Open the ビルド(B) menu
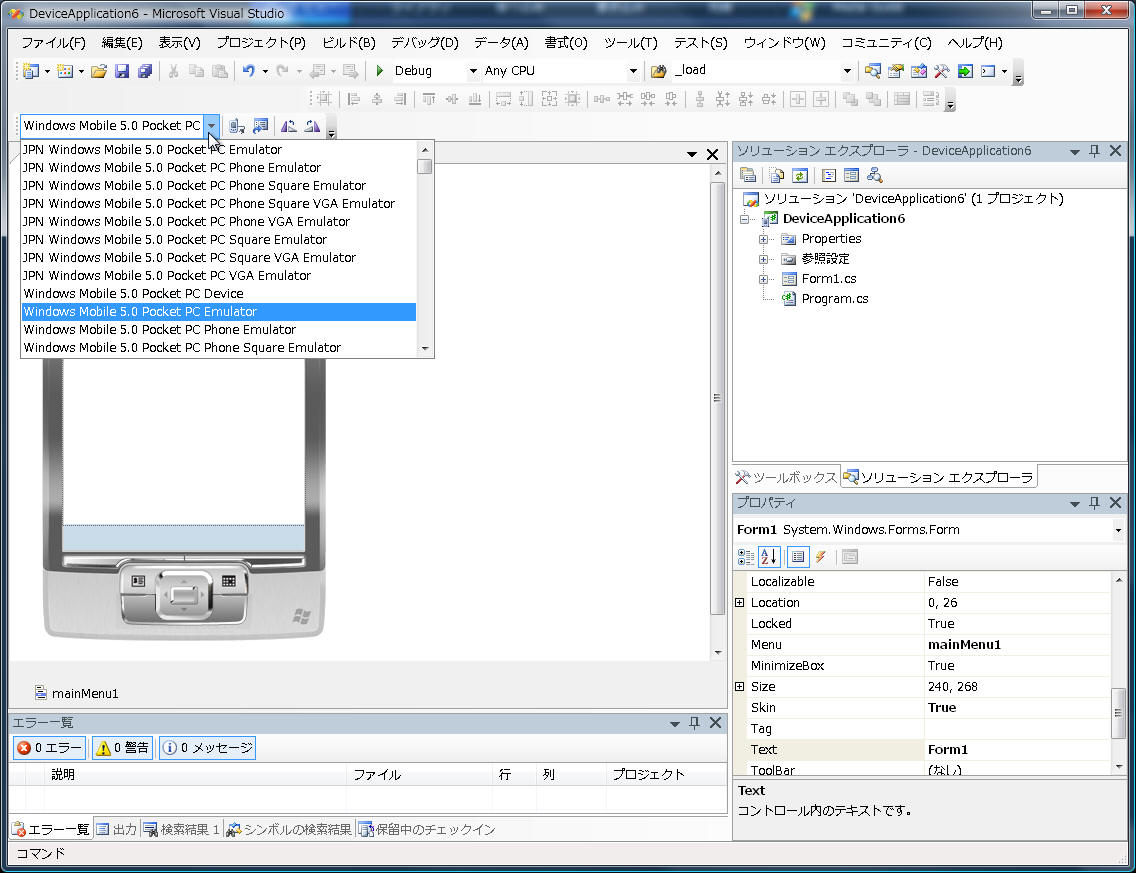The height and width of the screenshot is (873, 1136). click(x=348, y=43)
